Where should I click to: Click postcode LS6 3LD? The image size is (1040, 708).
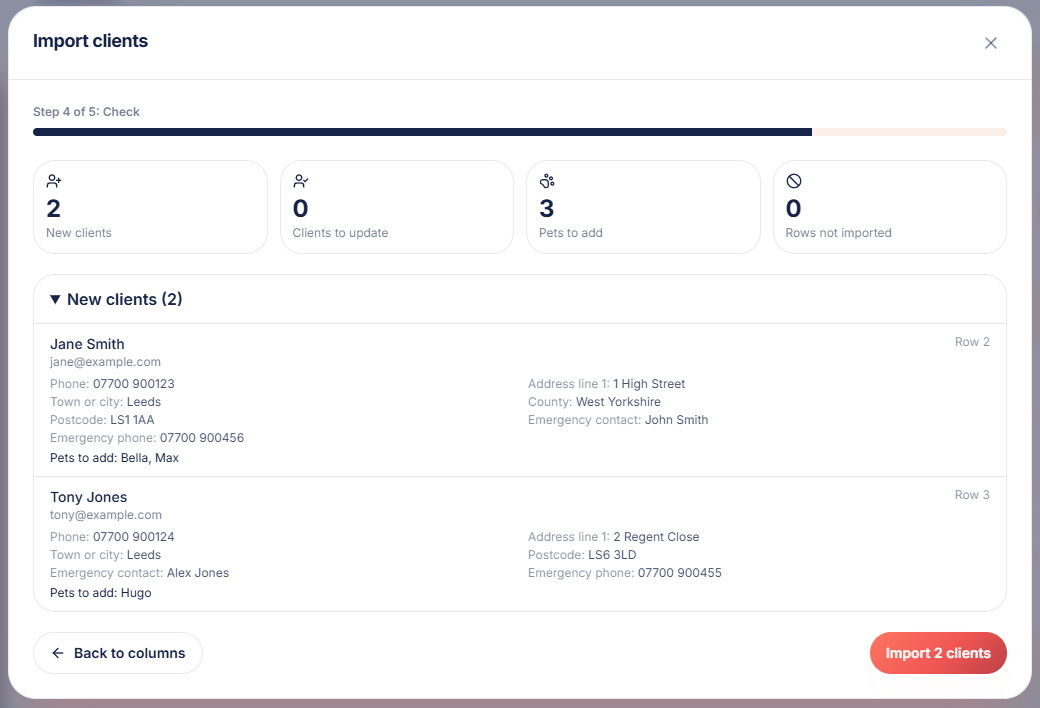pos(612,555)
